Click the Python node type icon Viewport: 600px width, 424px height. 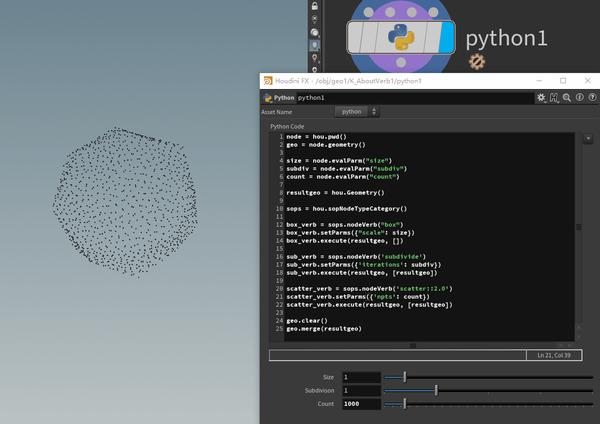coord(267,98)
